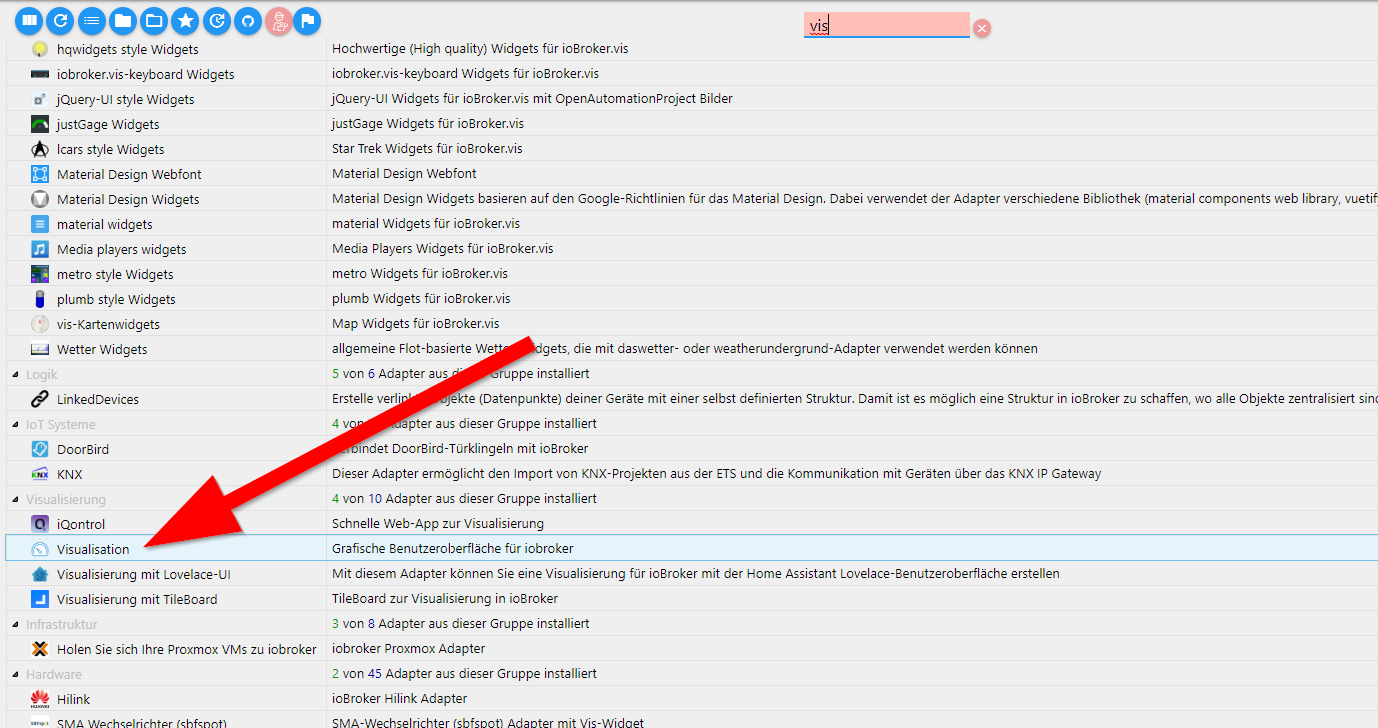This screenshot has width=1378, height=728.
Task: Click the Proxmox adapter icon
Action: pos(40,649)
